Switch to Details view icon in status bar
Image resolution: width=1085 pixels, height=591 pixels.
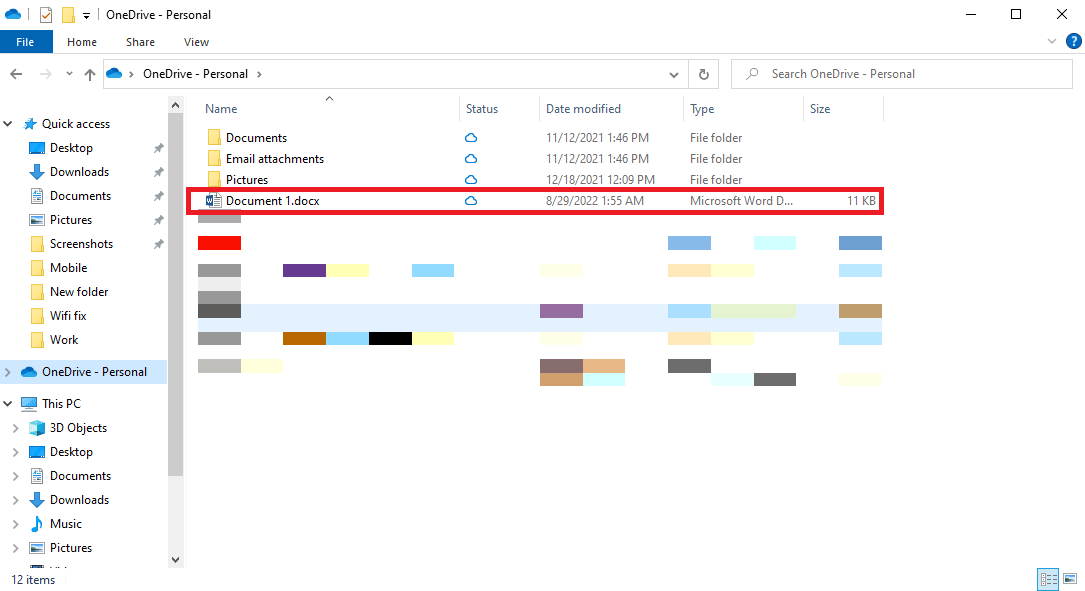click(x=1048, y=579)
